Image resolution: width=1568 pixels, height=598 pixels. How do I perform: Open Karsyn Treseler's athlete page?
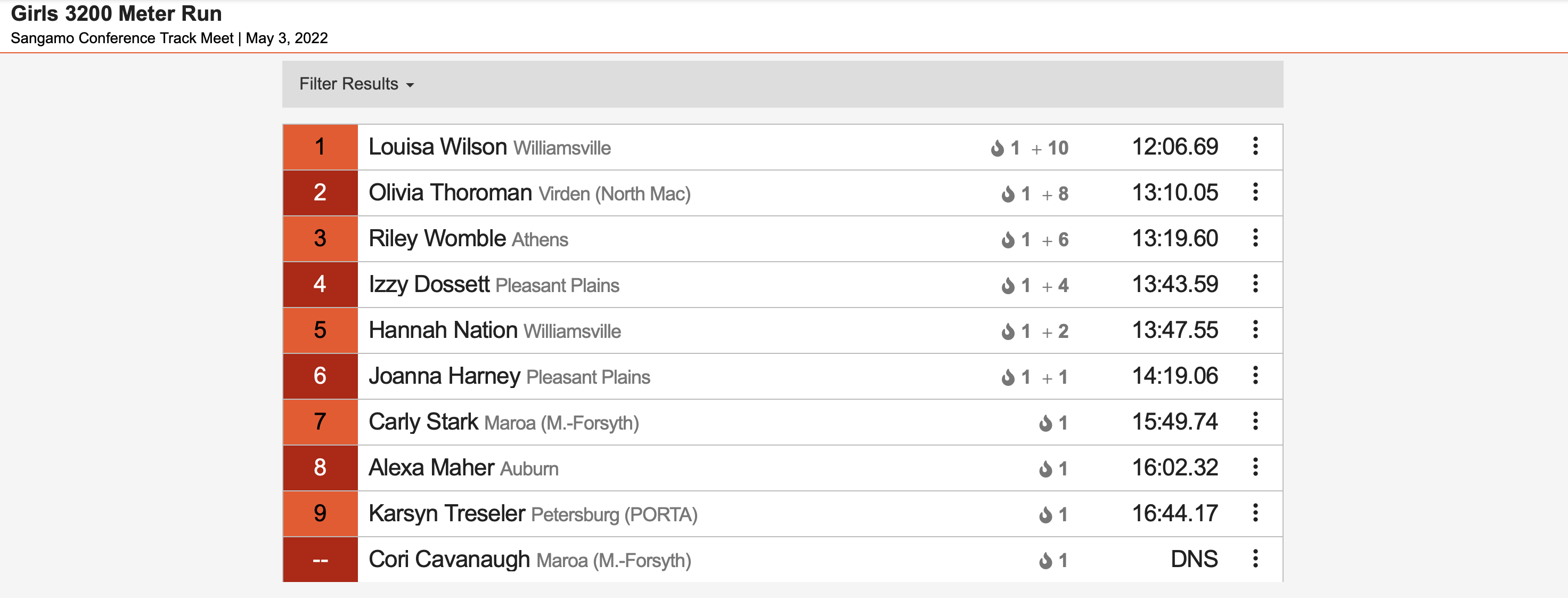click(x=447, y=514)
